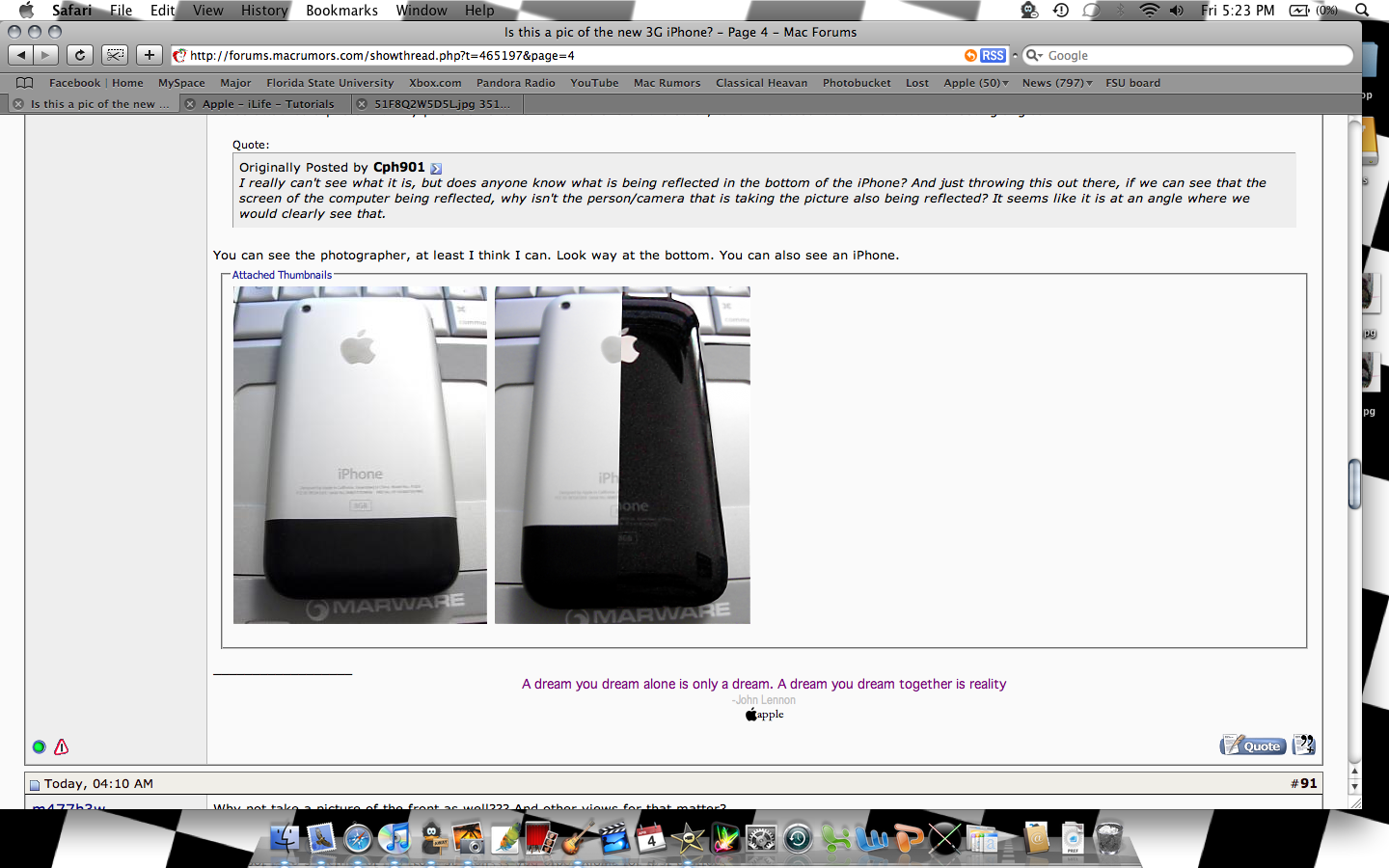Click the Quote button on the post
This screenshot has height=868, width=1389.
1253,745
